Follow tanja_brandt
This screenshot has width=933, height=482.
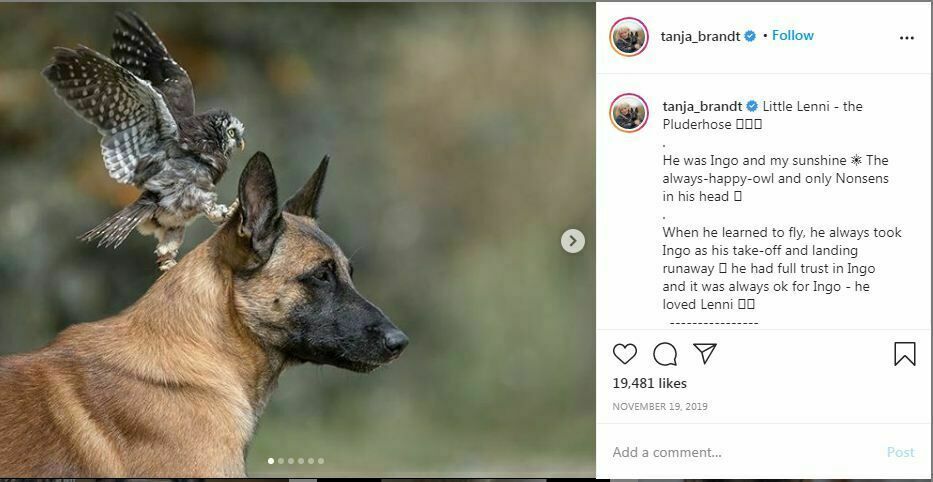[792, 35]
